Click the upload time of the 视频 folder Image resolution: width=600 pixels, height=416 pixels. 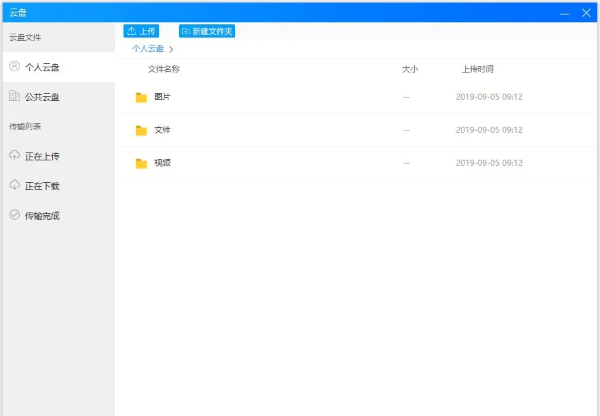point(489,163)
